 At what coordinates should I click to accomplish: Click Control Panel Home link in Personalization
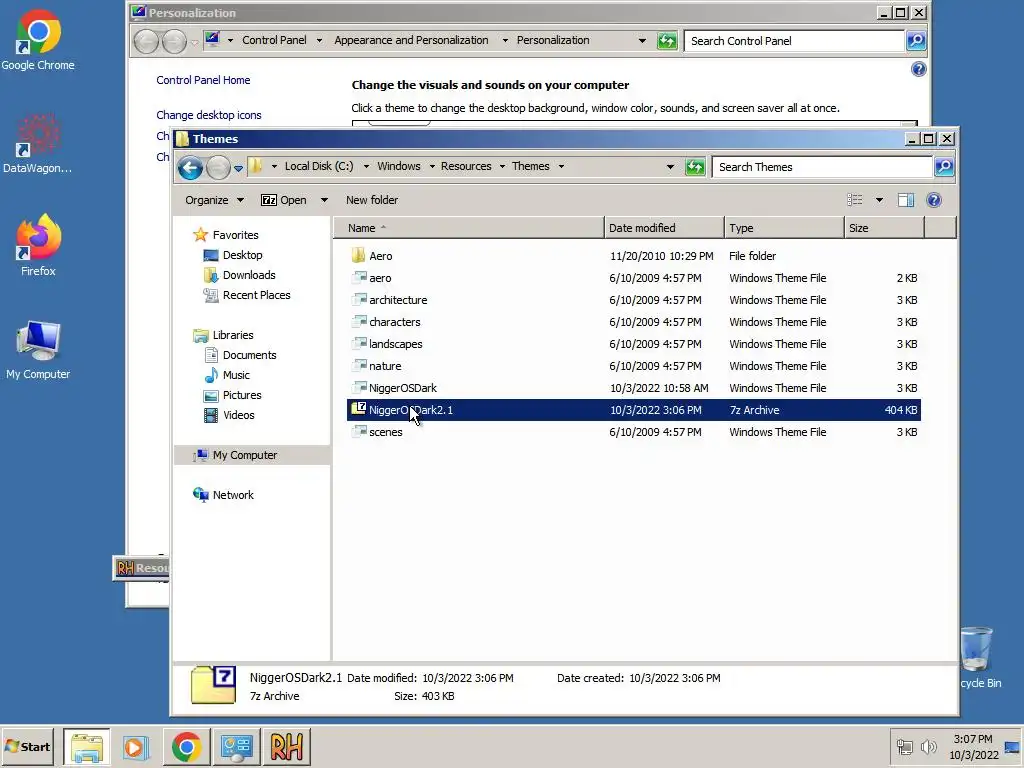pos(203,80)
